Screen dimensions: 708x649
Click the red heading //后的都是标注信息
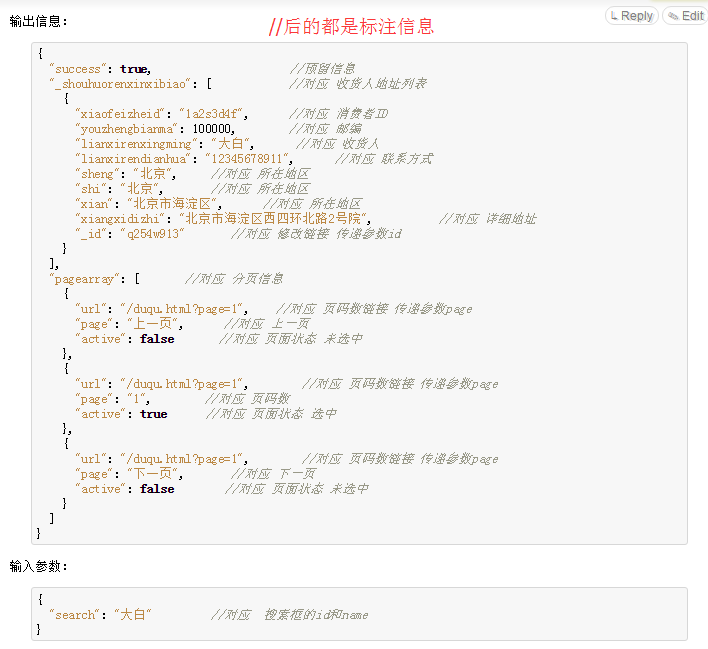coord(351,28)
